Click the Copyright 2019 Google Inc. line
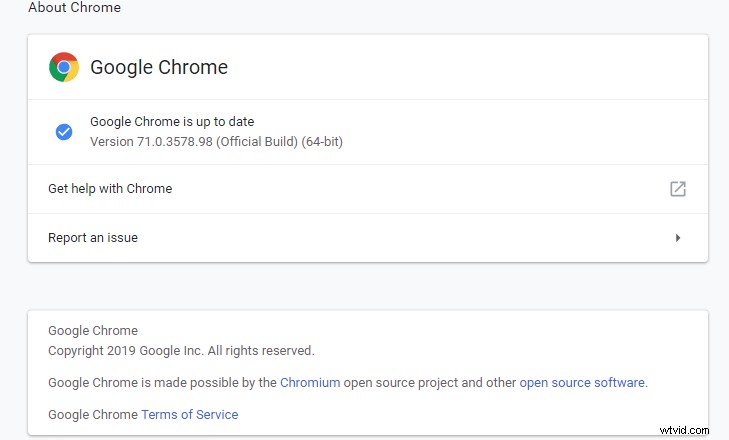The image size is (729, 440). point(181,350)
